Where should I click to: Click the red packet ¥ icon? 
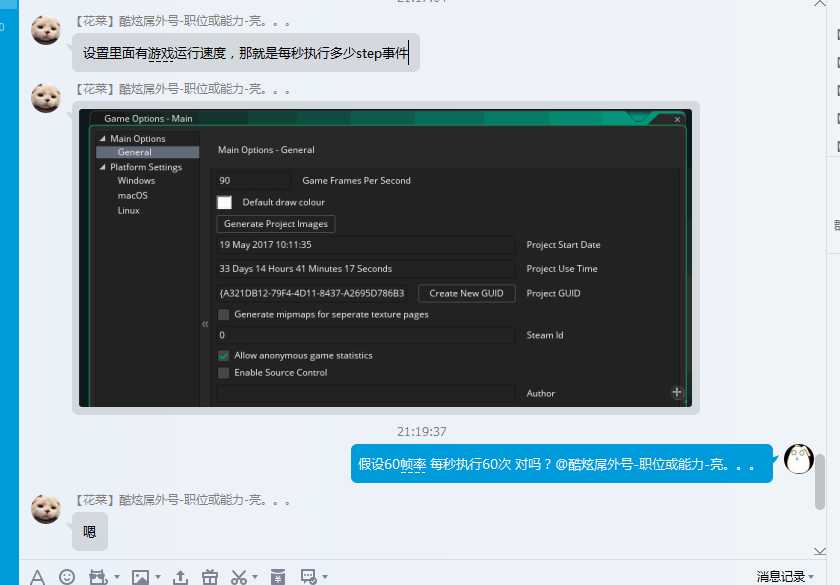click(x=278, y=577)
